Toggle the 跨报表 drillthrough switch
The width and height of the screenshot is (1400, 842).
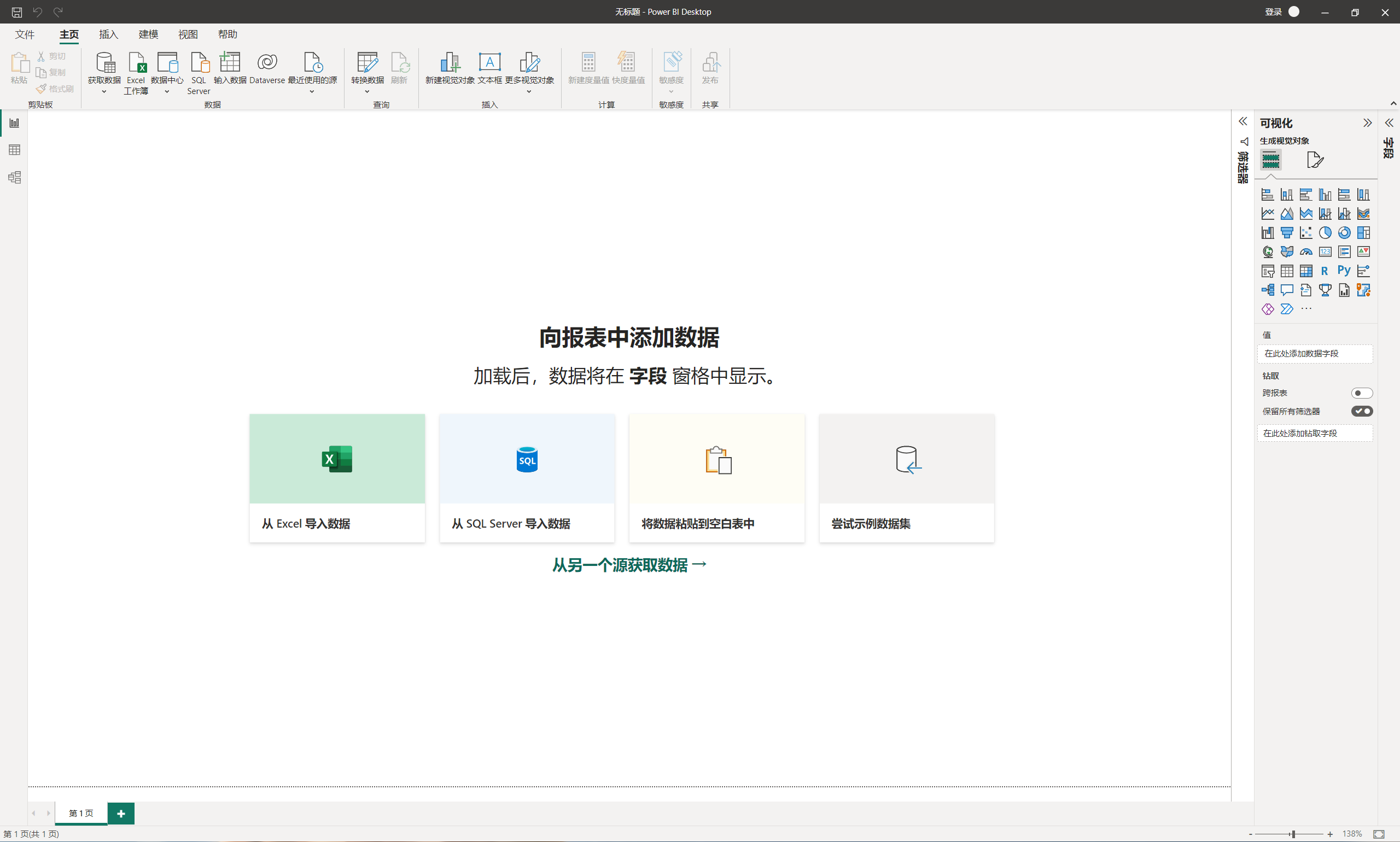pos(1361,393)
